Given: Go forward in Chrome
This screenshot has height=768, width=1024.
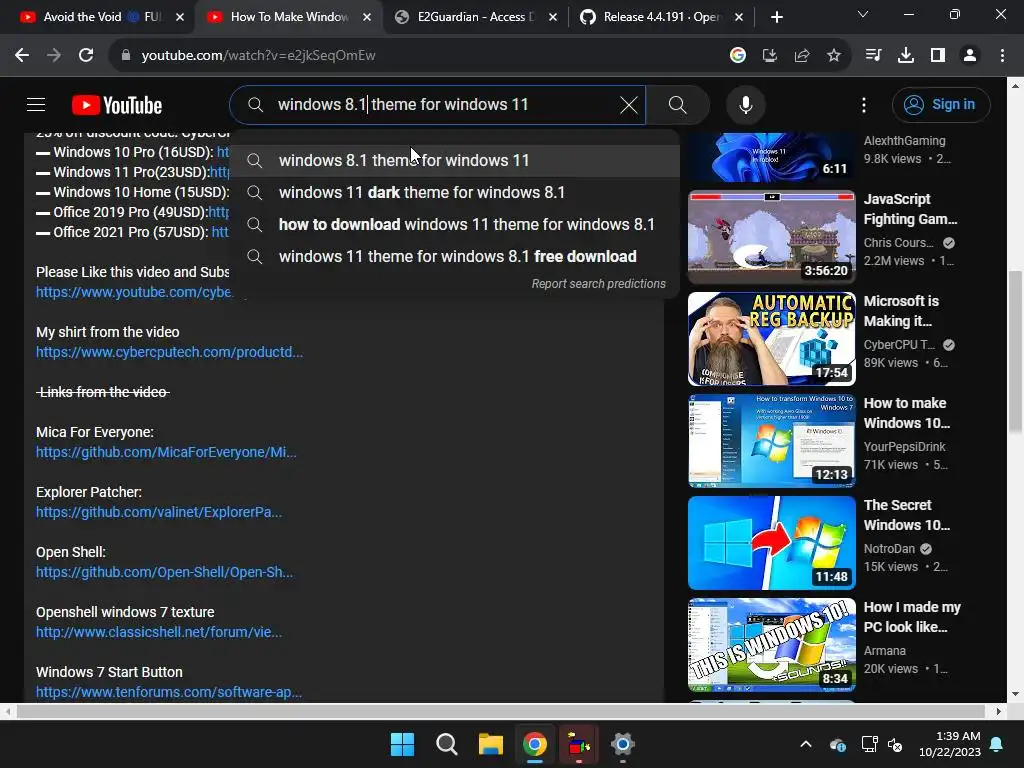Looking at the screenshot, I should 54,56.
